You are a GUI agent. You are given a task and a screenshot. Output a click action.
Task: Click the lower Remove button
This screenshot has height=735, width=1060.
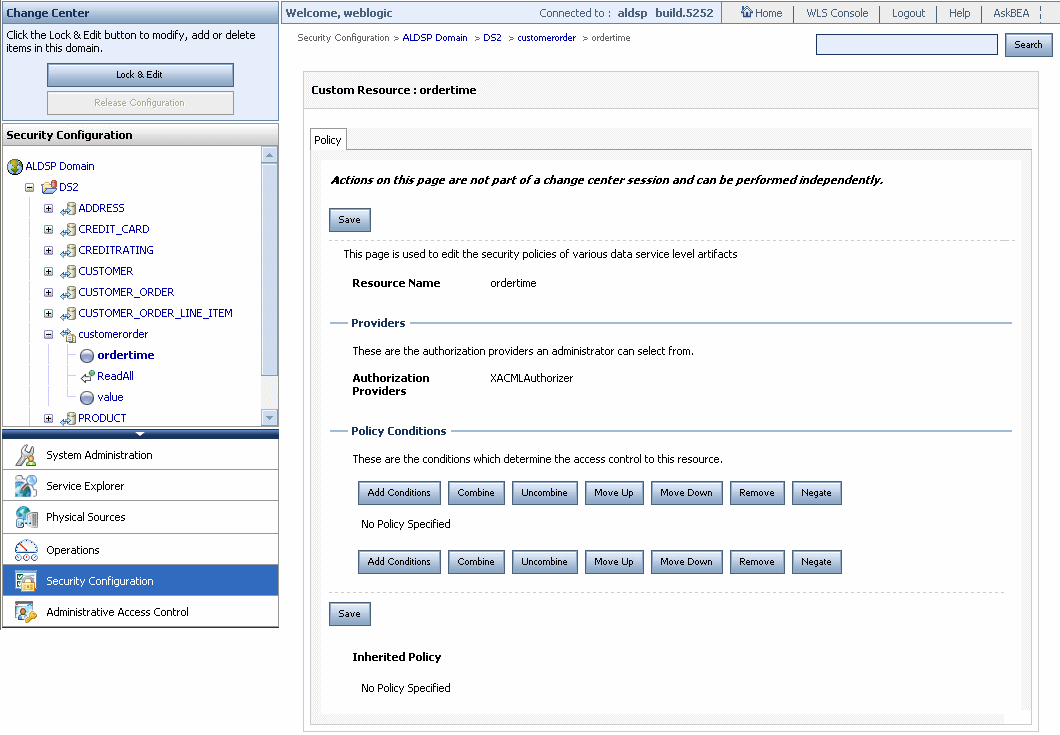[x=756, y=562]
